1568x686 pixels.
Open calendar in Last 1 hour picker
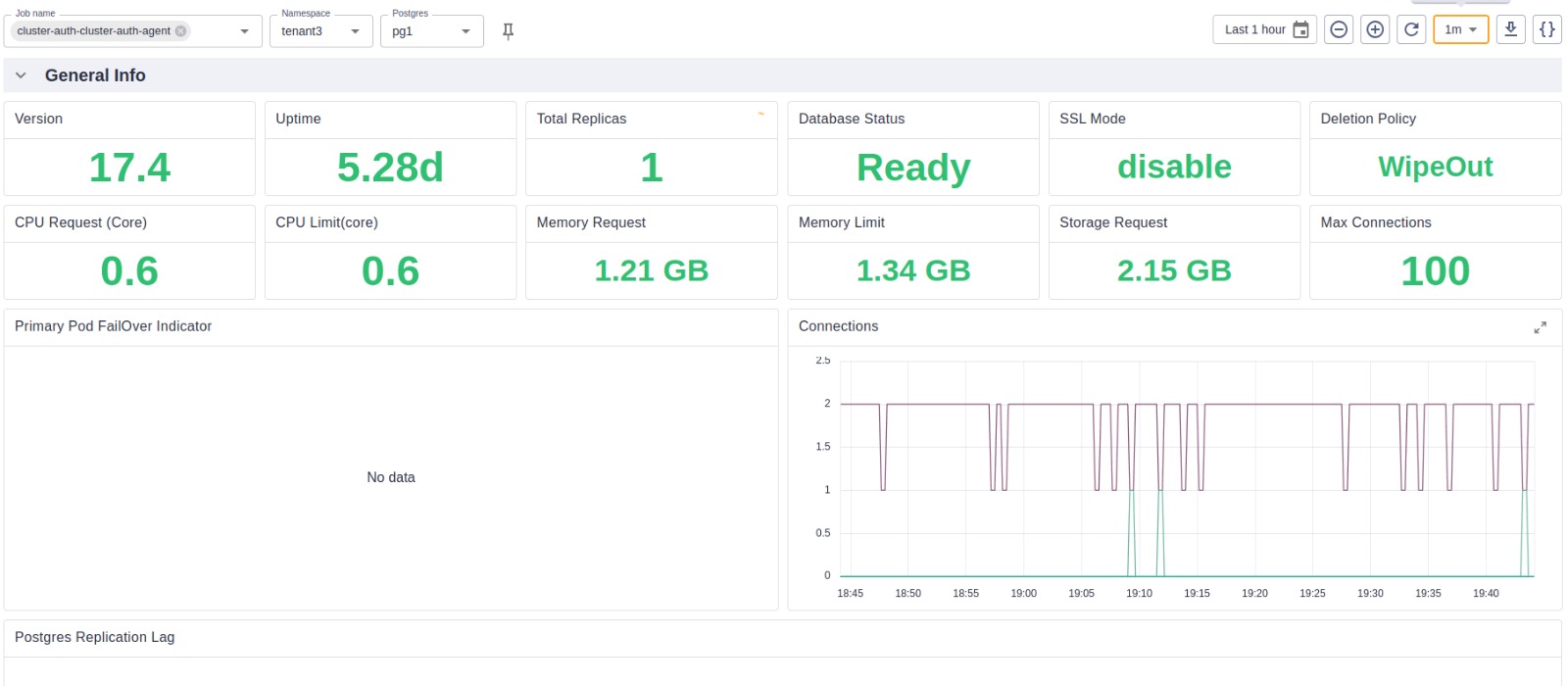click(x=1300, y=29)
